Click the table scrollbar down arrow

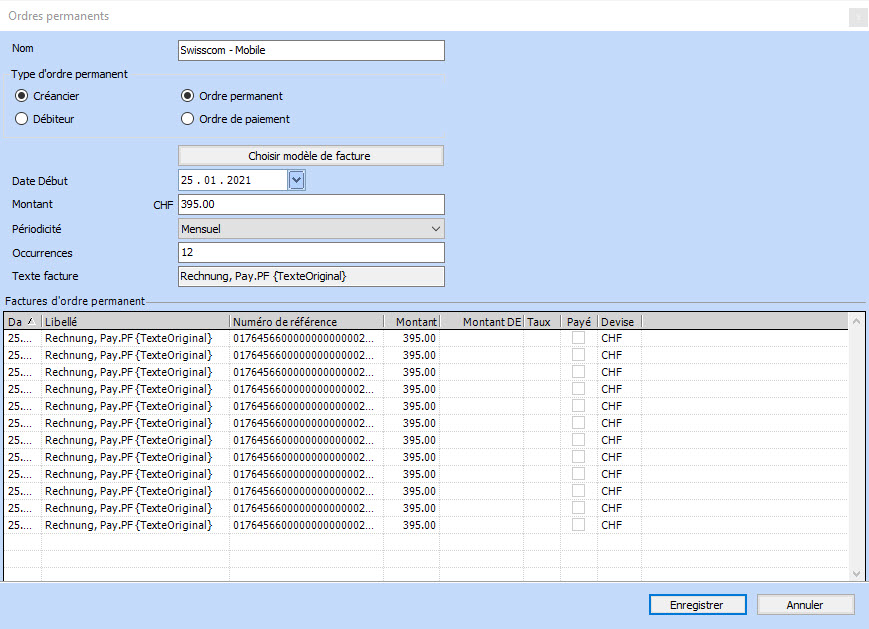(856, 573)
